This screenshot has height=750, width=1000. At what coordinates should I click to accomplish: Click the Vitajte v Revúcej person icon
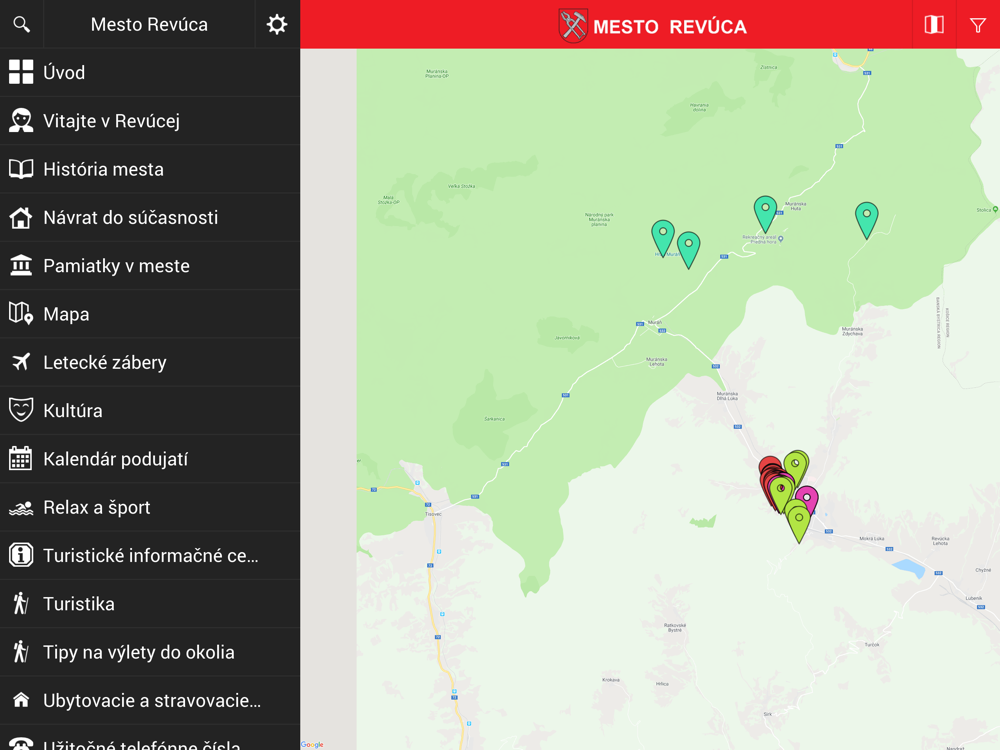click(21, 121)
